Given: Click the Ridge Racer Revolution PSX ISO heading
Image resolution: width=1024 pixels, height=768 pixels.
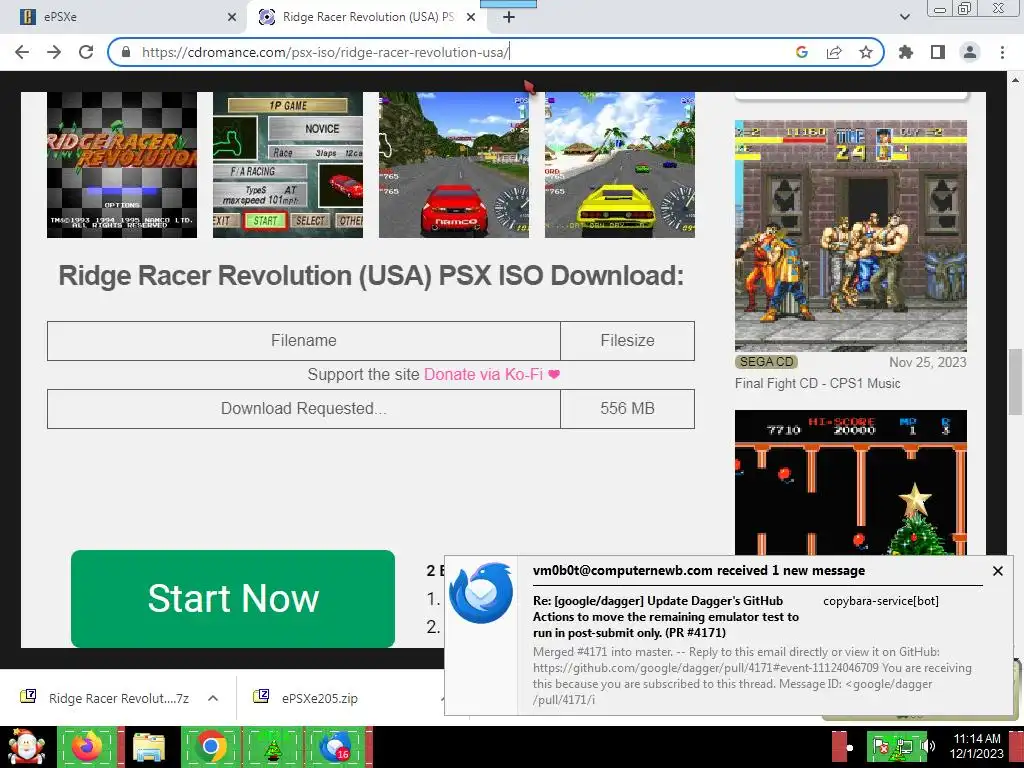Looking at the screenshot, I should pos(371,276).
